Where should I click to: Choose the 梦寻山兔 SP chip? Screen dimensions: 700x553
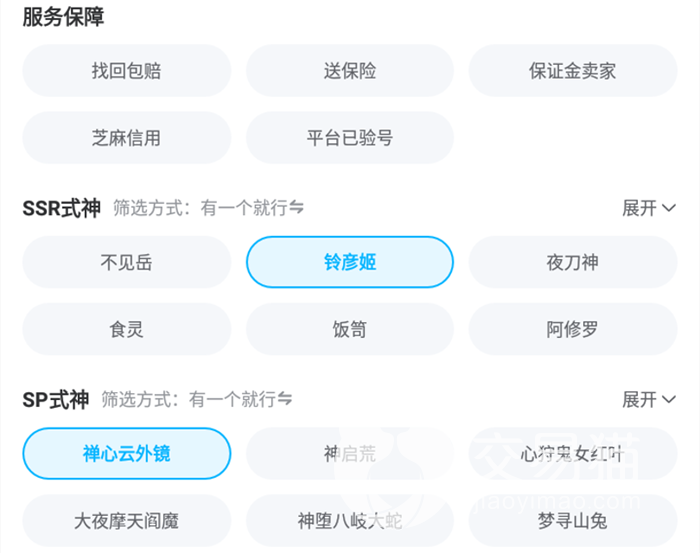point(573,521)
